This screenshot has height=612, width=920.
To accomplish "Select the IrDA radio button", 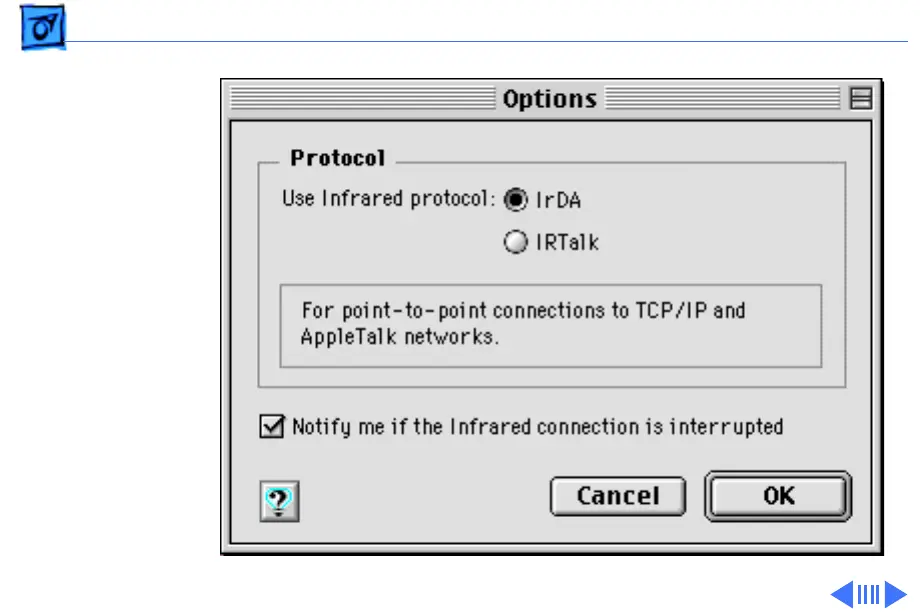I will (x=516, y=200).
